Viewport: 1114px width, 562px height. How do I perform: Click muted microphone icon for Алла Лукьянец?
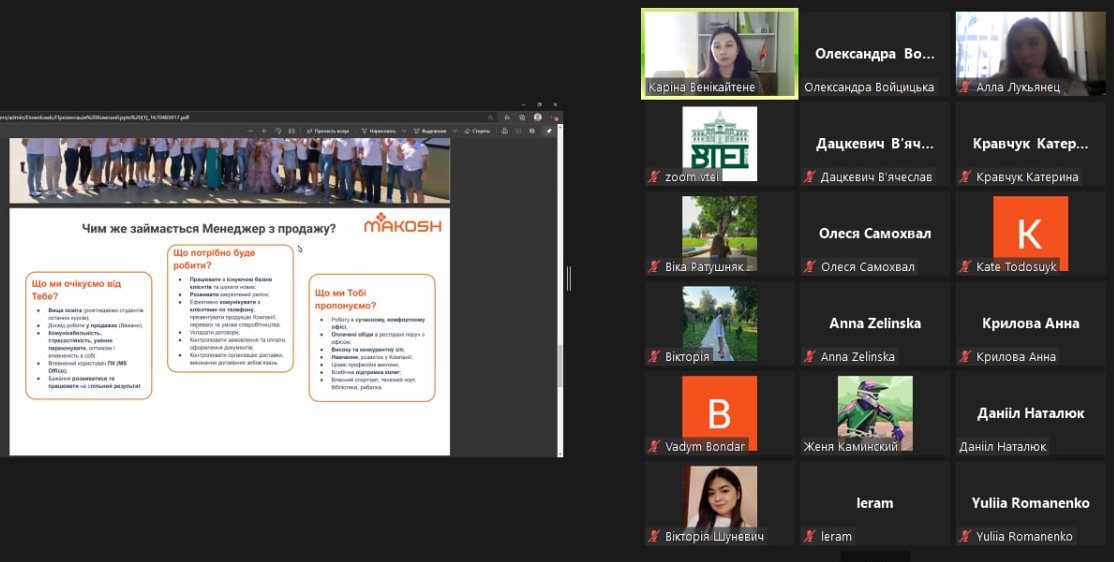tap(964, 88)
